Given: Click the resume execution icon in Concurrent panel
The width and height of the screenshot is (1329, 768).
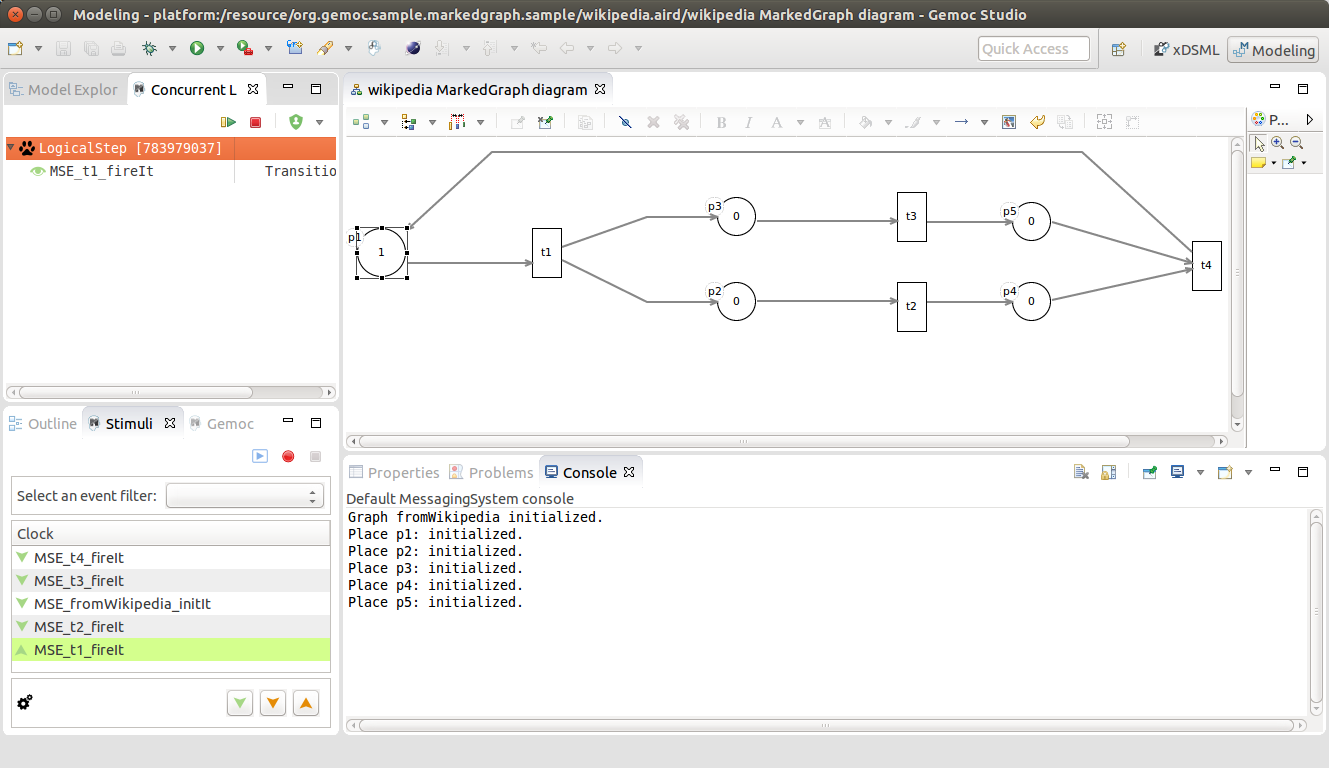Looking at the screenshot, I should tap(229, 122).
